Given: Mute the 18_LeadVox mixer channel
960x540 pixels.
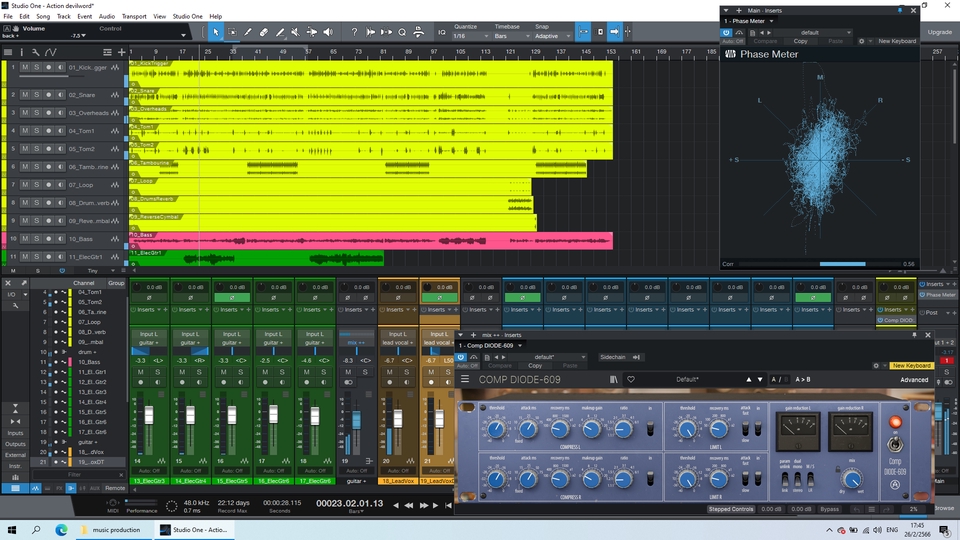Looking at the screenshot, I should coord(389,372).
